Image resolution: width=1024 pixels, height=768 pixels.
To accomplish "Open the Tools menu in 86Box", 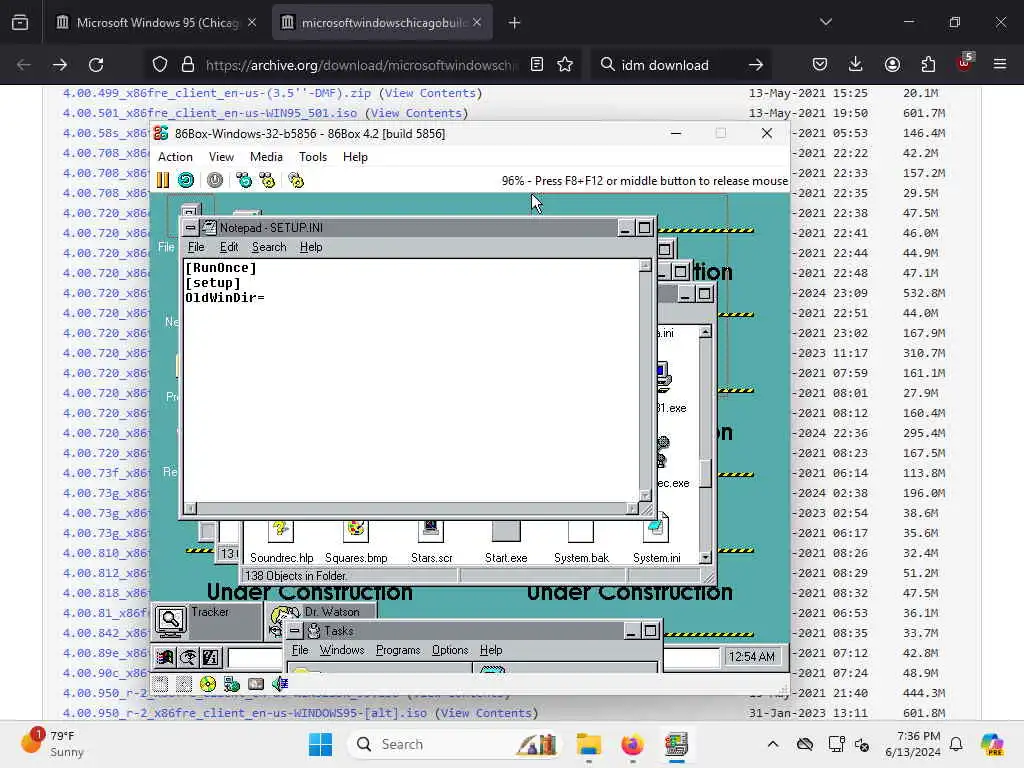I will (x=313, y=157).
